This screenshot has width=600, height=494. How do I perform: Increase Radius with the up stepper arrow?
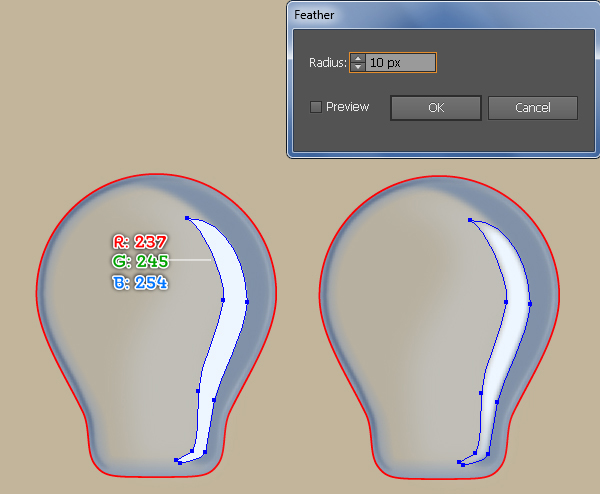point(358,58)
